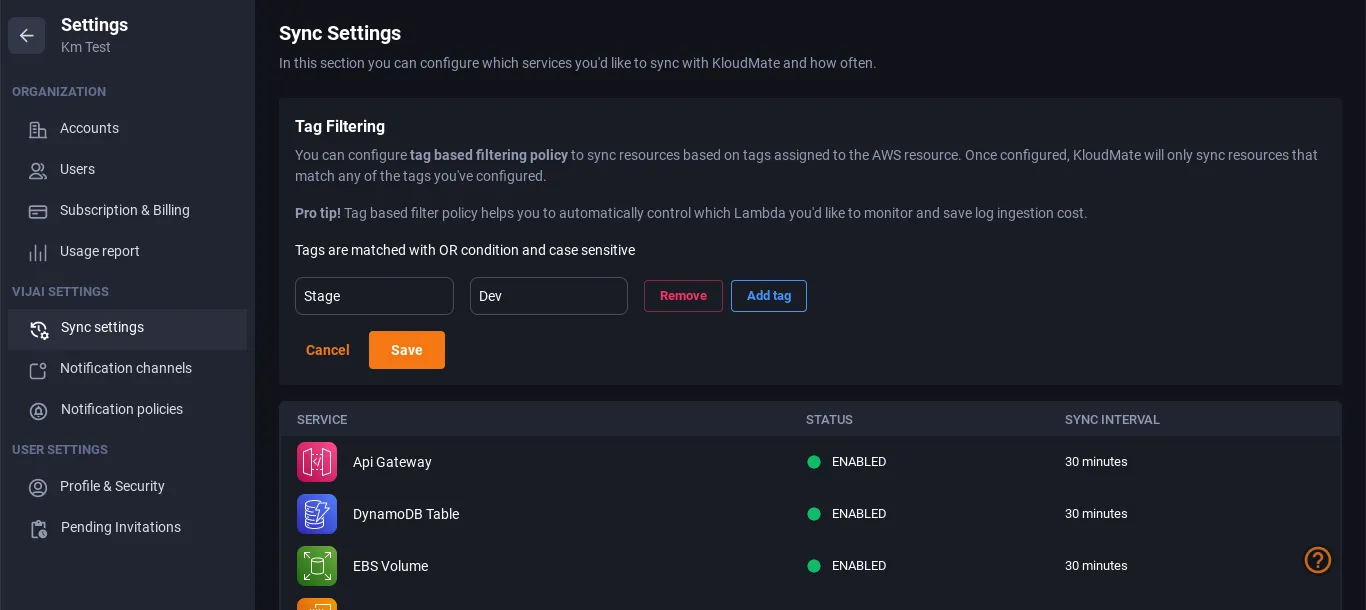Save the tag filtering settings

point(407,350)
